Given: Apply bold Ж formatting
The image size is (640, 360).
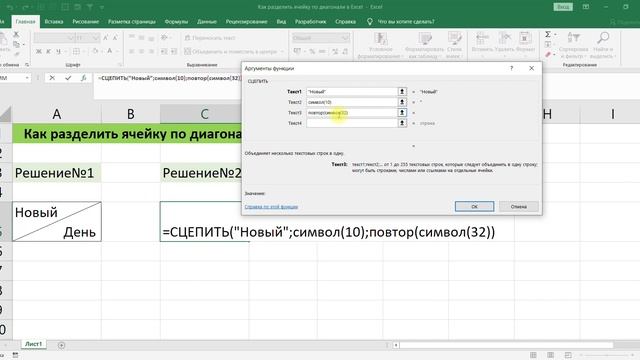Looking at the screenshot, I should click(x=39, y=51).
